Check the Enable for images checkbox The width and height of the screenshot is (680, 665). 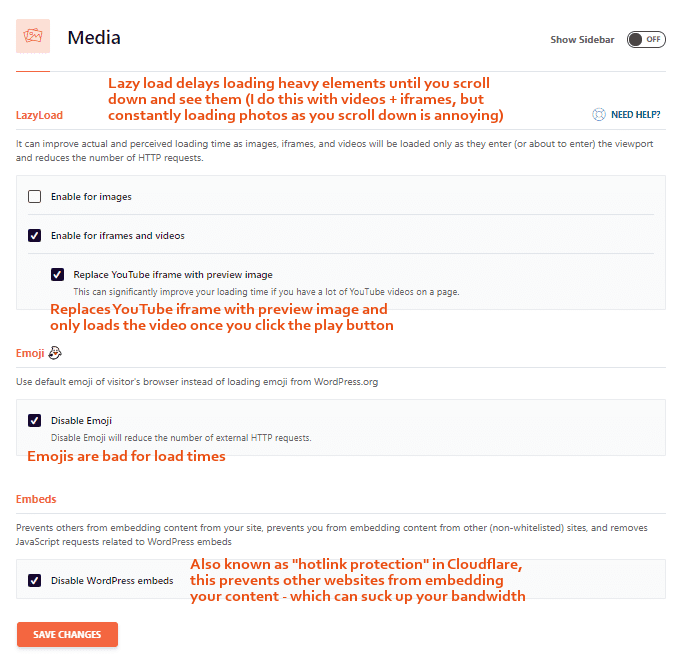click(35, 197)
